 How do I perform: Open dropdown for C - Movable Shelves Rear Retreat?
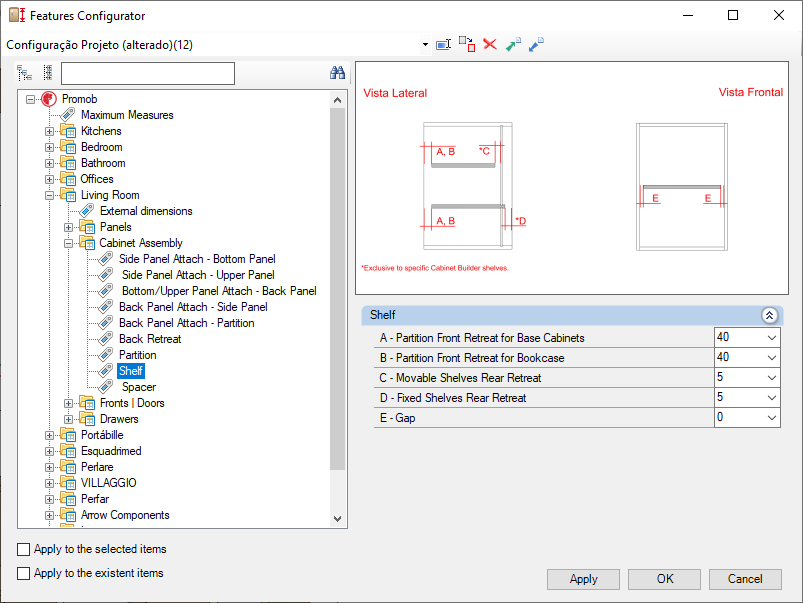(x=772, y=378)
